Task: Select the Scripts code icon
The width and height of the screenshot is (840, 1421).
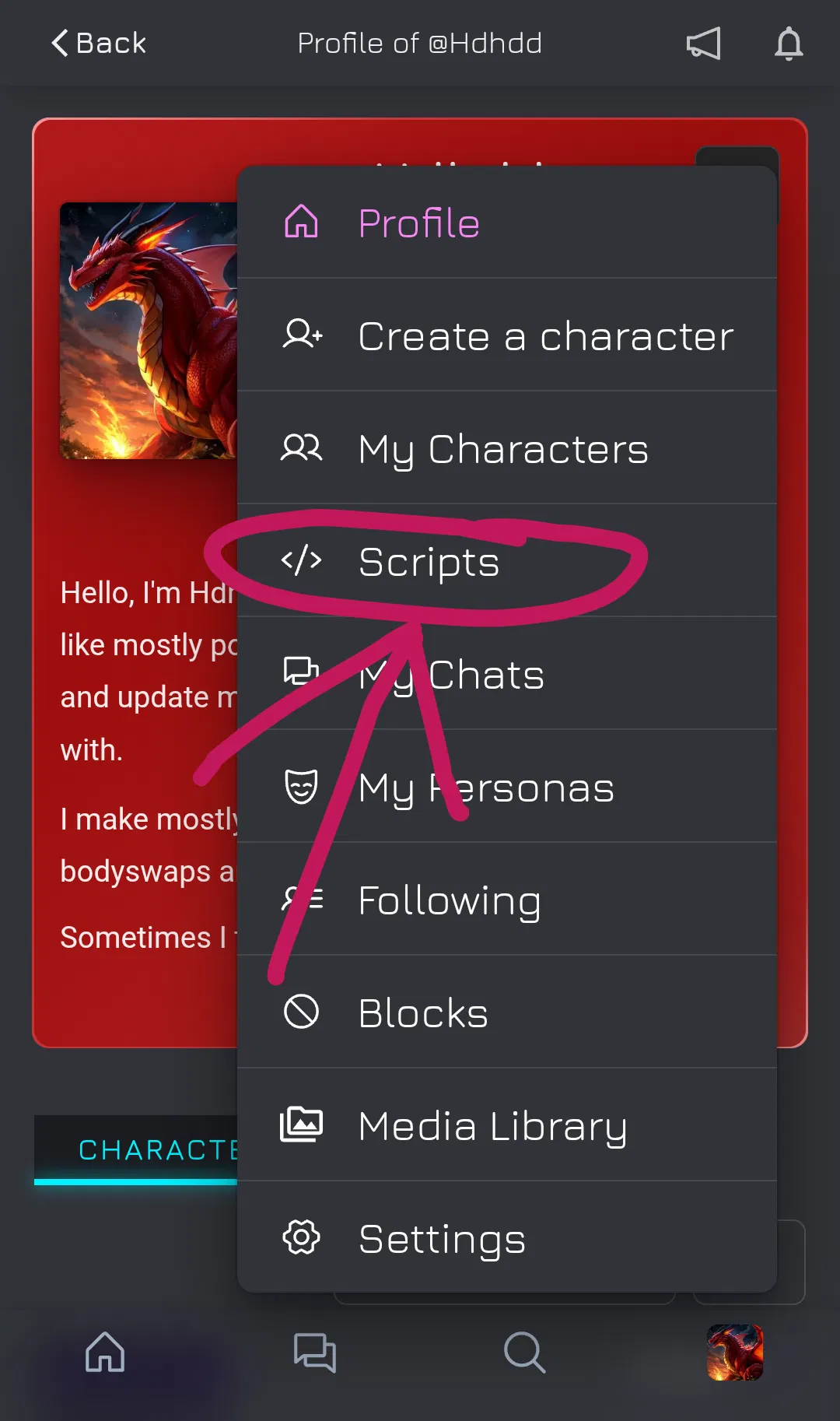Action: click(x=301, y=561)
